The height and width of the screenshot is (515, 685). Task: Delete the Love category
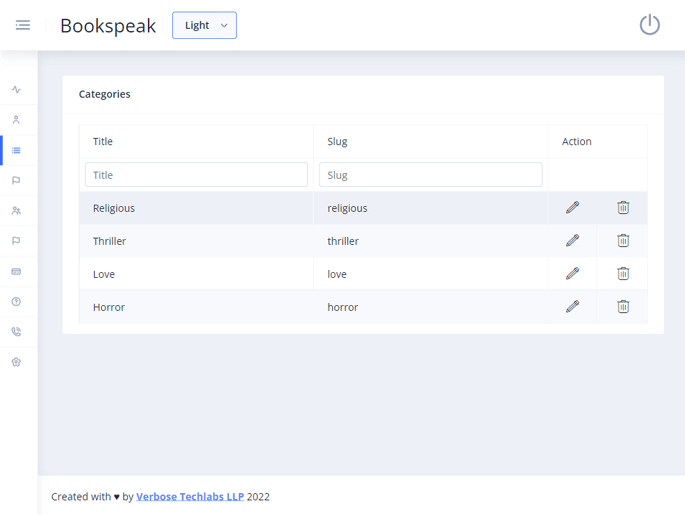623,273
